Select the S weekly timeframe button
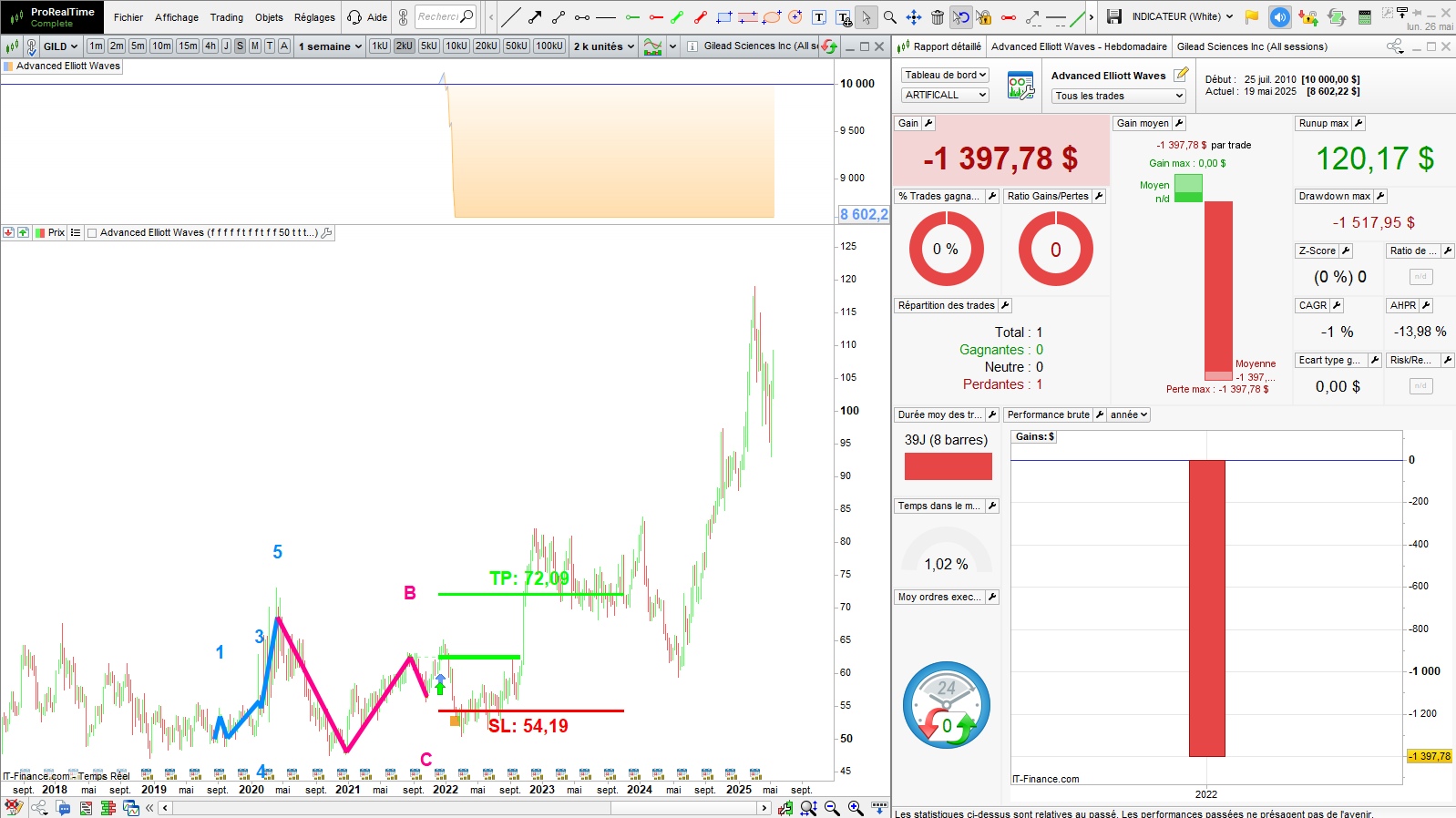Image resolution: width=1456 pixels, height=818 pixels. (x=240, y=46)
